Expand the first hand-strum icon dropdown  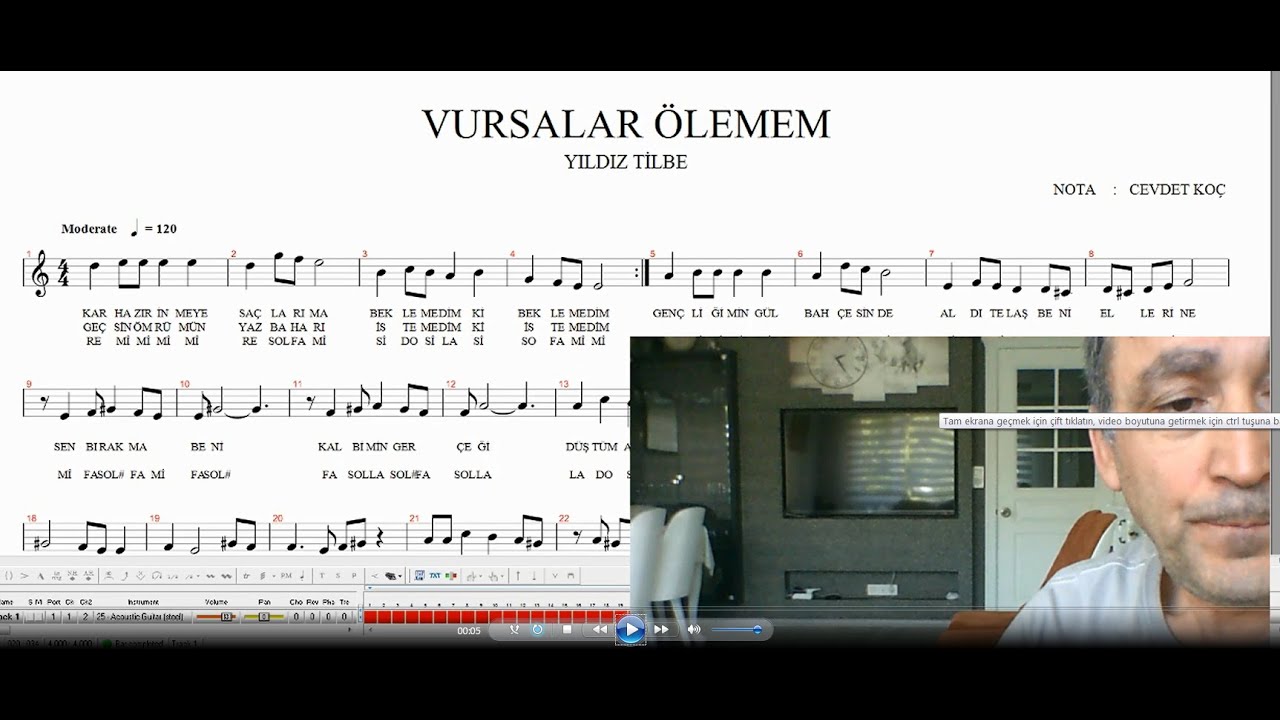pos(481,576)
